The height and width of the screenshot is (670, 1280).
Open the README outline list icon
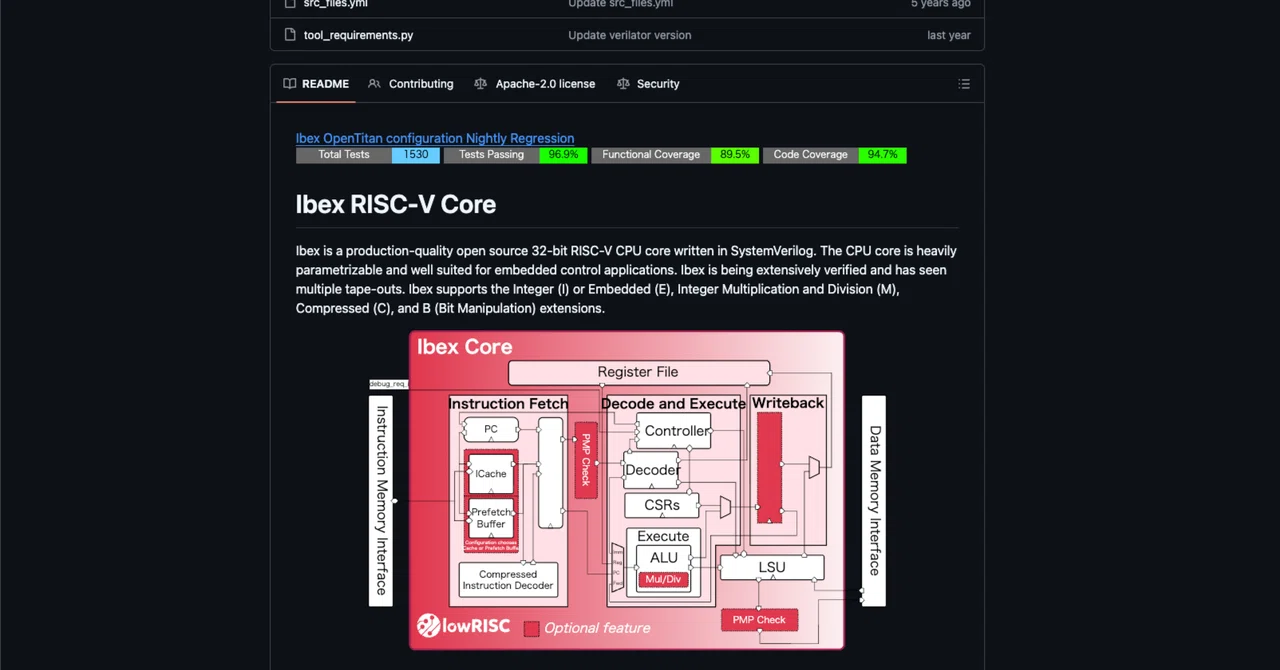964,84
